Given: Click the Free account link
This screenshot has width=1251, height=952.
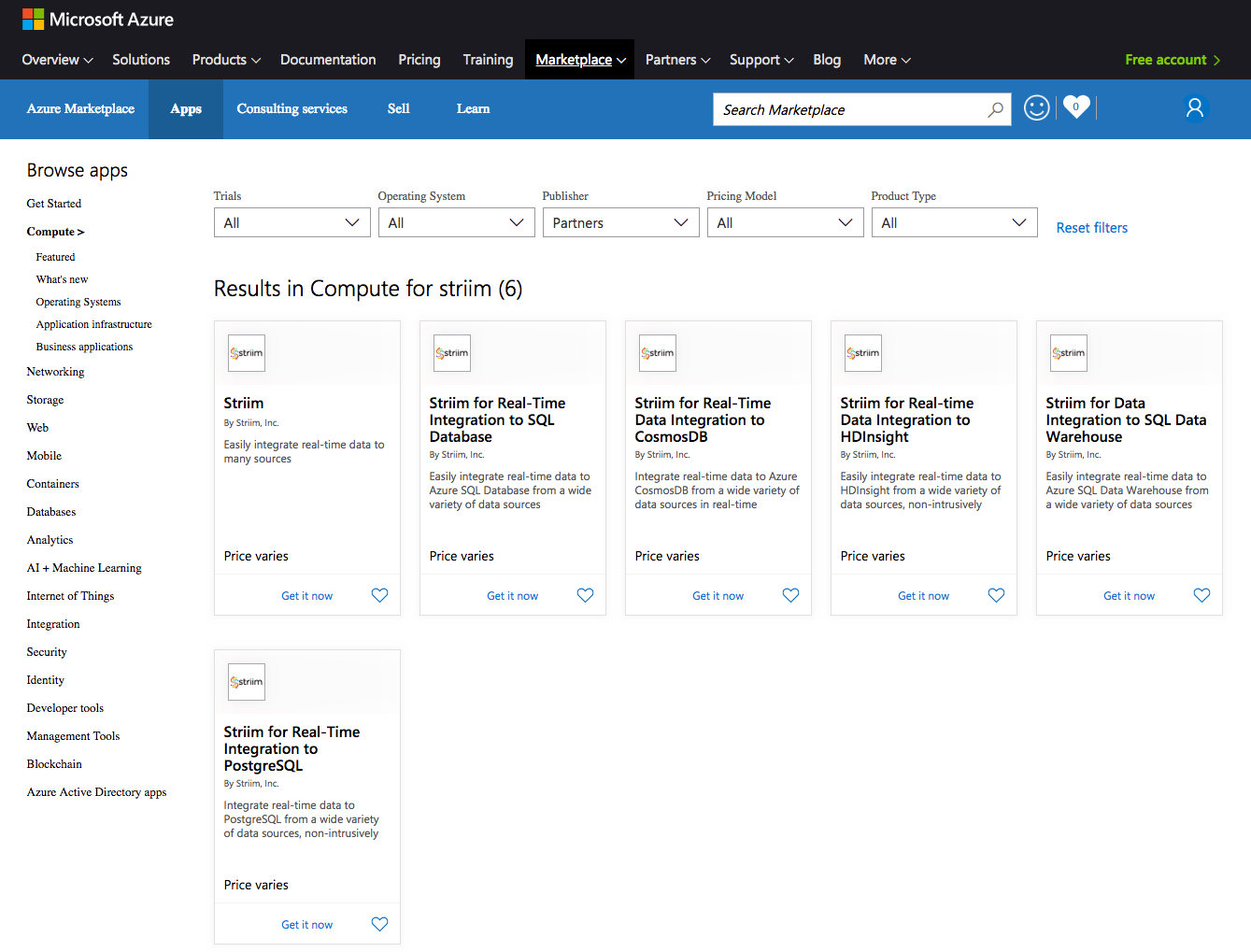Looking at the screenshot, I should 1173,60.
